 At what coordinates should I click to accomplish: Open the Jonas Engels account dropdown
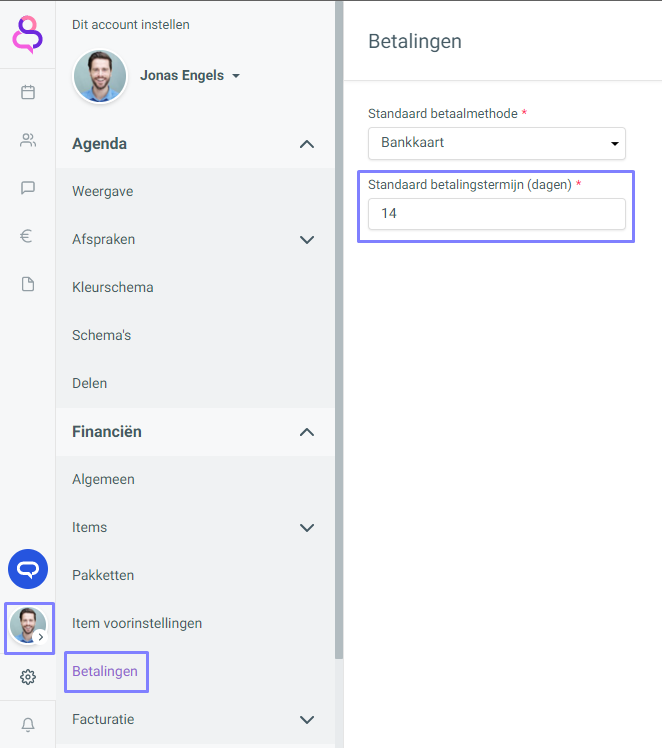(x=190, y=75)
